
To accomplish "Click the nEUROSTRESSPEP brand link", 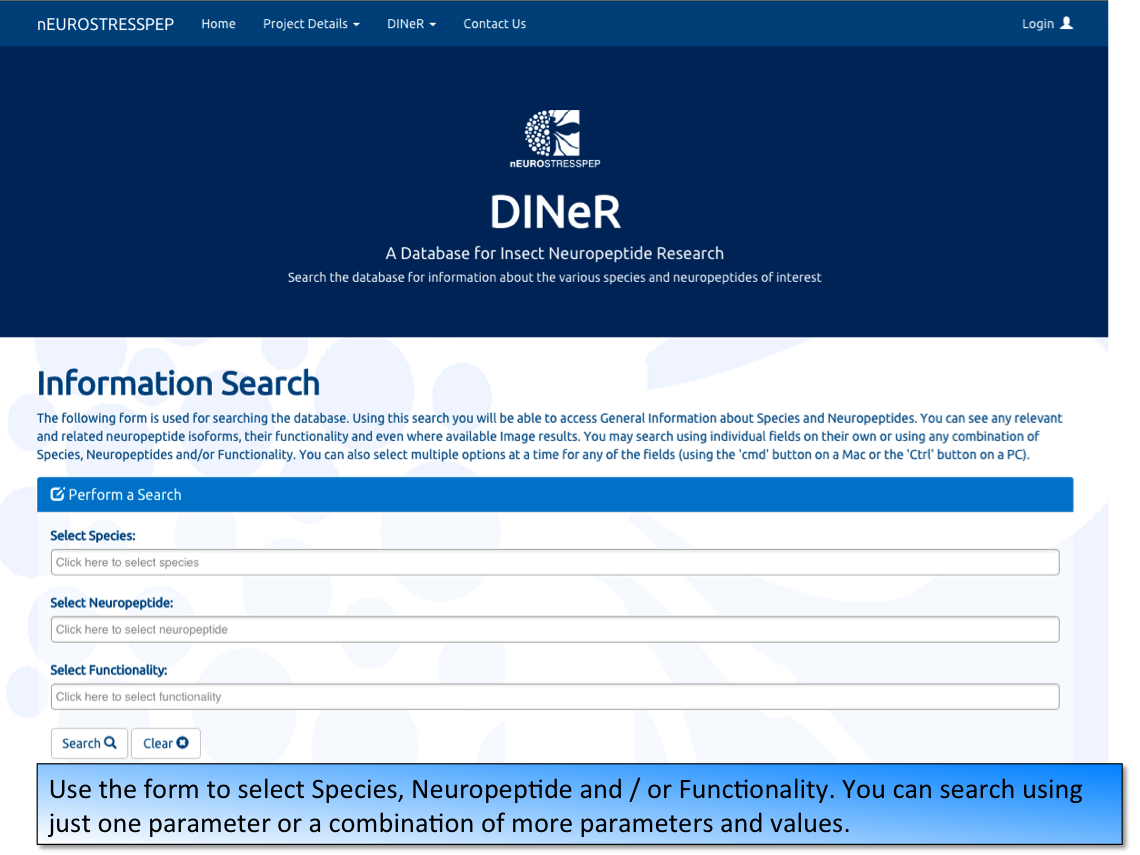I will click(105, 24).
